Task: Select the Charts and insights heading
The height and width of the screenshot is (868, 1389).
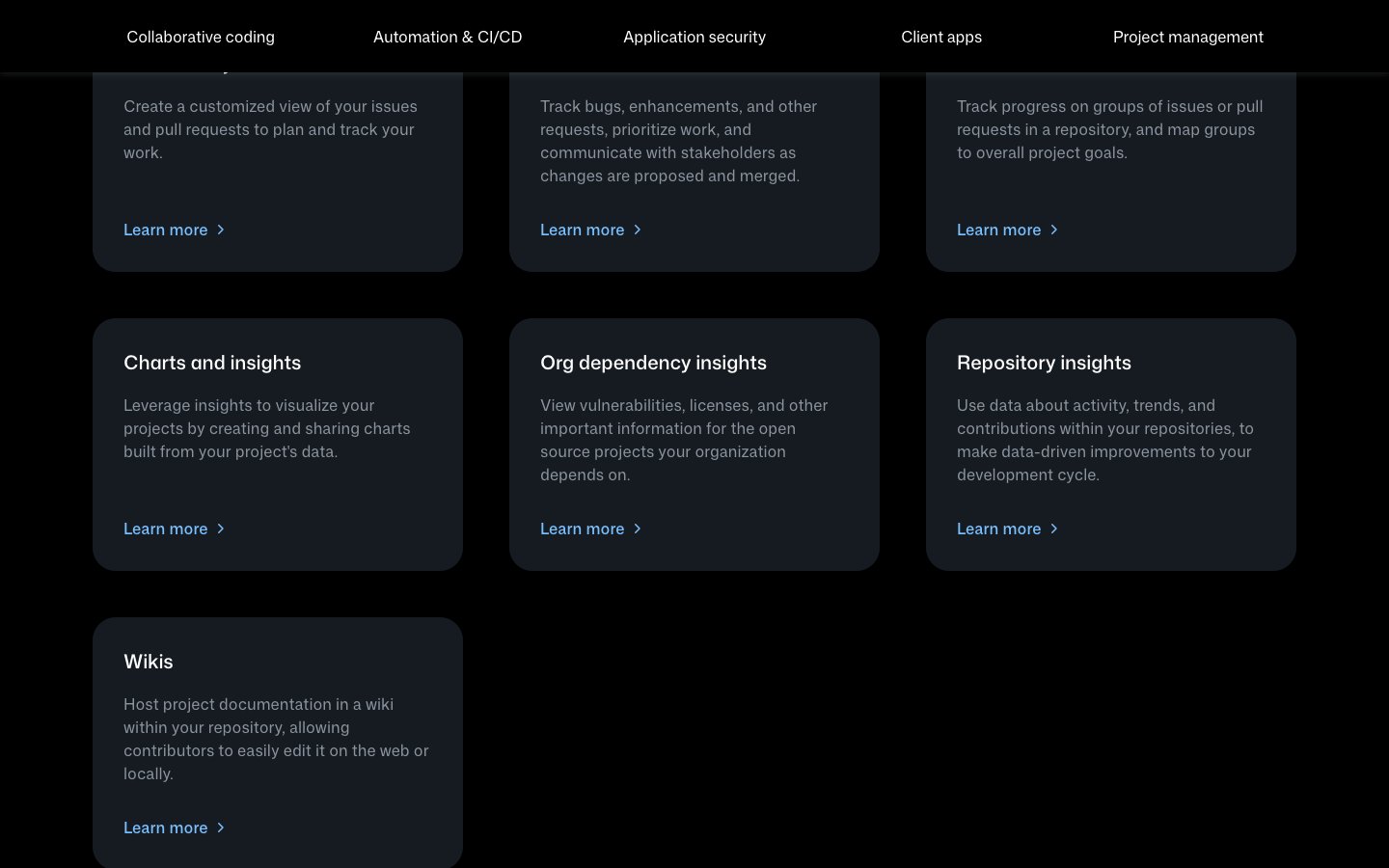Action: [212, 363]
